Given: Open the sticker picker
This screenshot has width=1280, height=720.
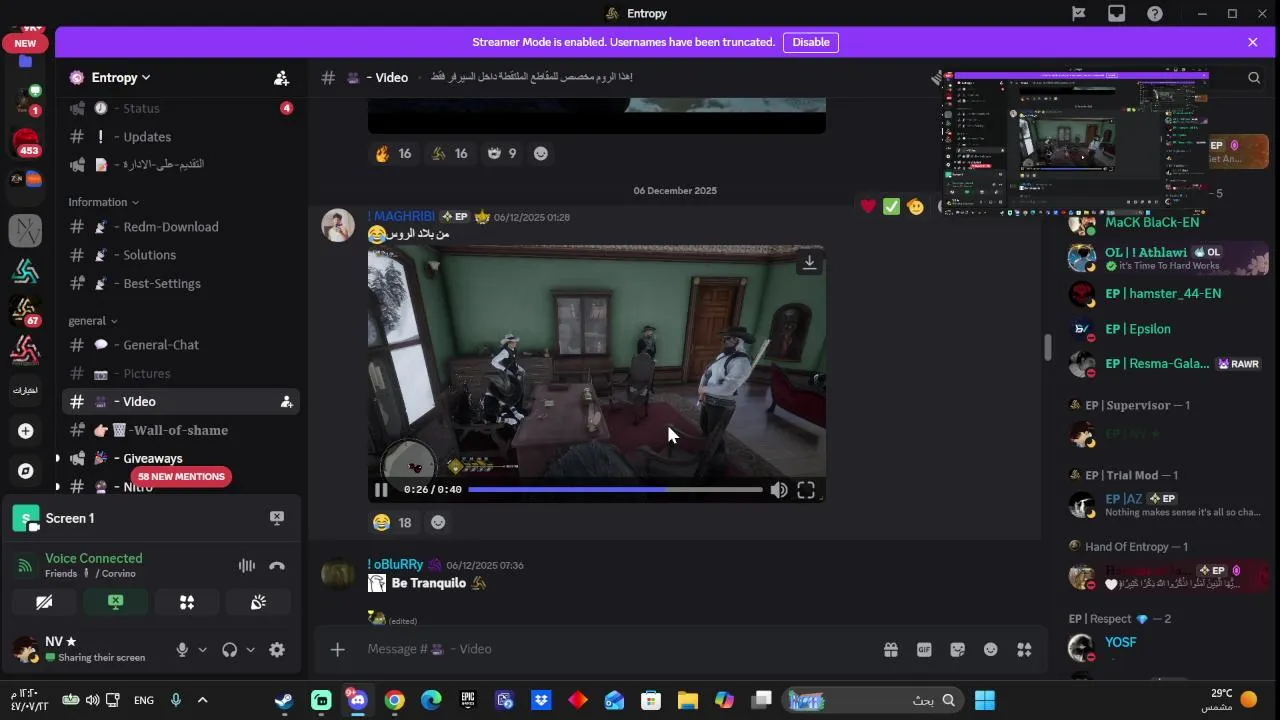Looking at the screenshot, I should tap(957, 650).
